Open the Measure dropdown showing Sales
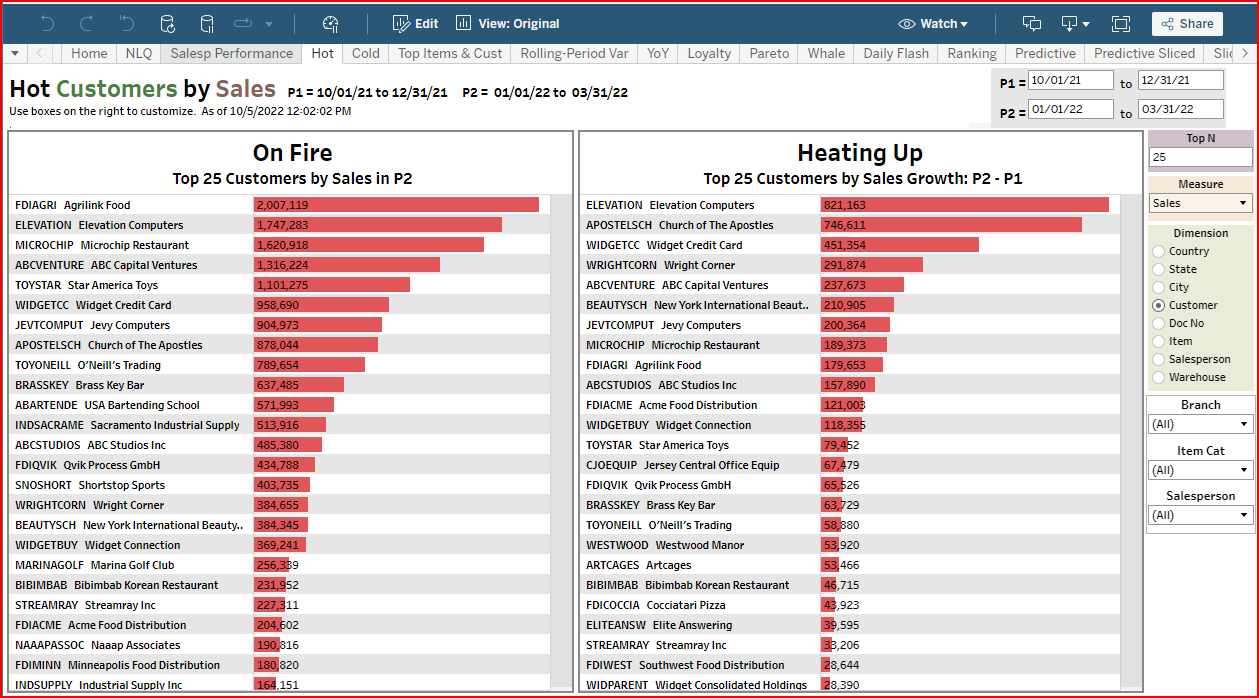This screenshot has width=1259, height=698. pos(1200,204)
